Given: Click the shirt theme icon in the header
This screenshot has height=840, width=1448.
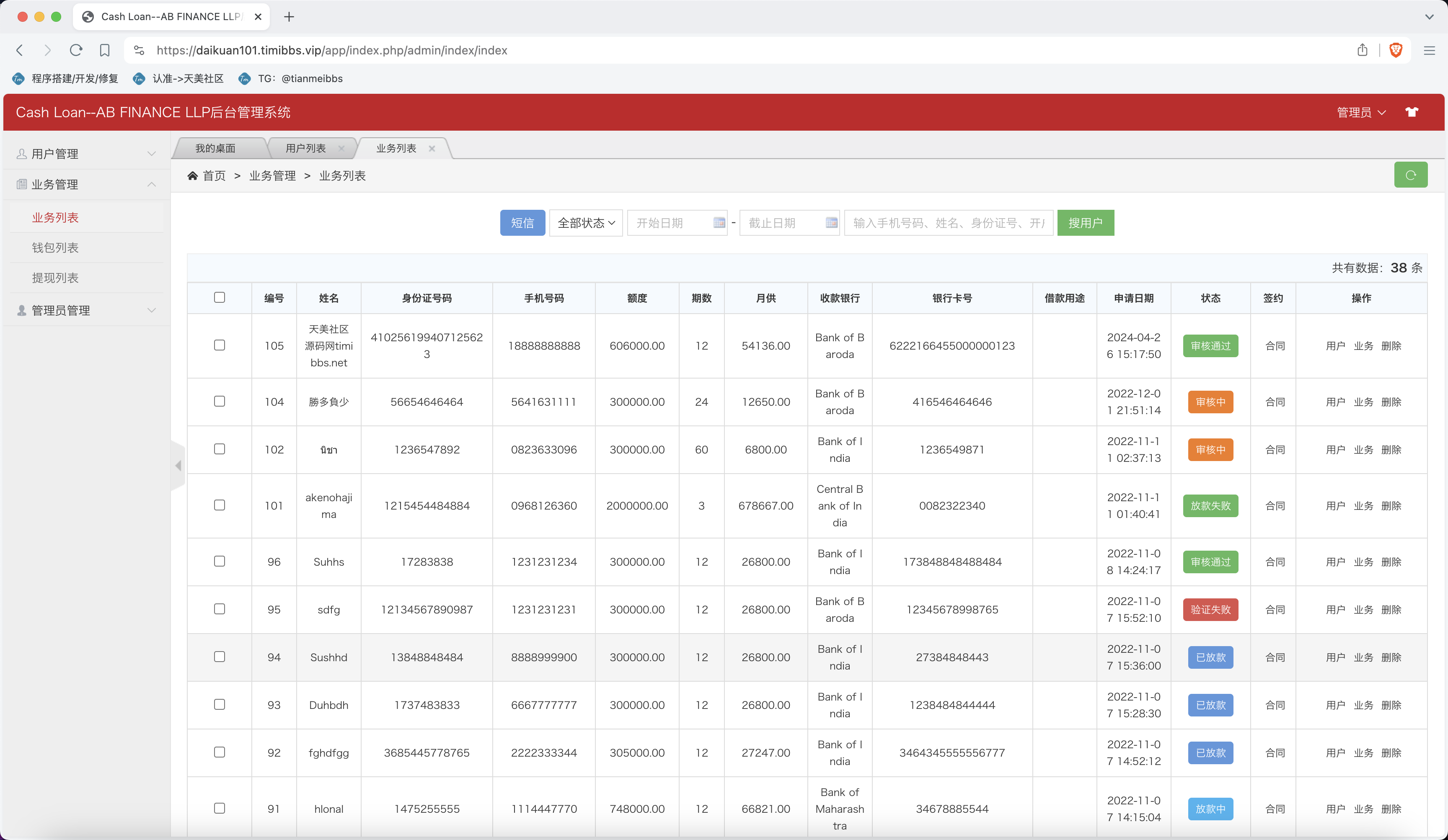Looking at the screenshot, I should pyautogui.click(x=1412, y=112).
